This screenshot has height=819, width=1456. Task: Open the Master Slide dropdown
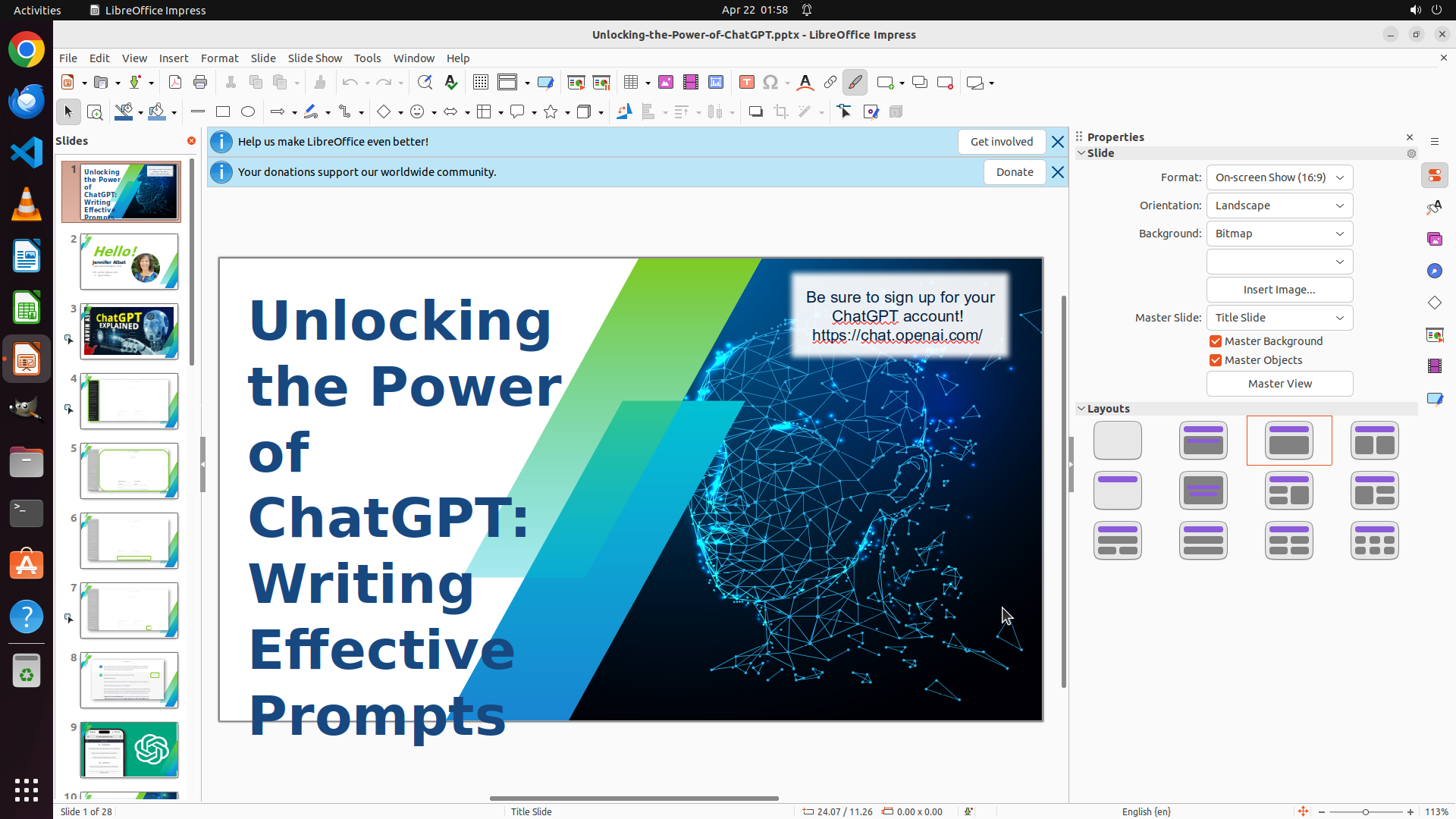(x=1279, y=318)
